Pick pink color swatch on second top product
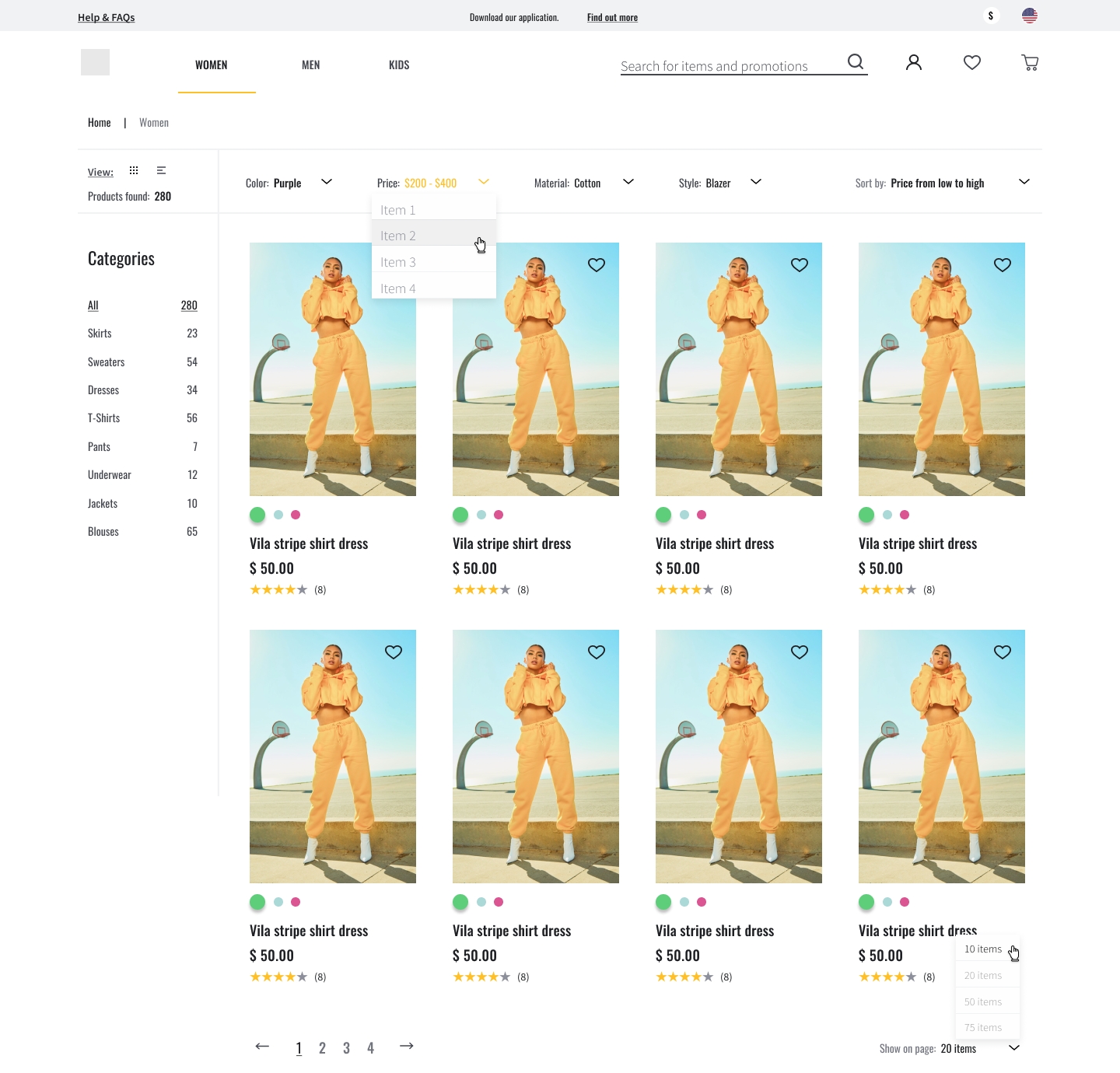Image resolution: width=1120 pixels, height=1073 pixels. (499, 515)
